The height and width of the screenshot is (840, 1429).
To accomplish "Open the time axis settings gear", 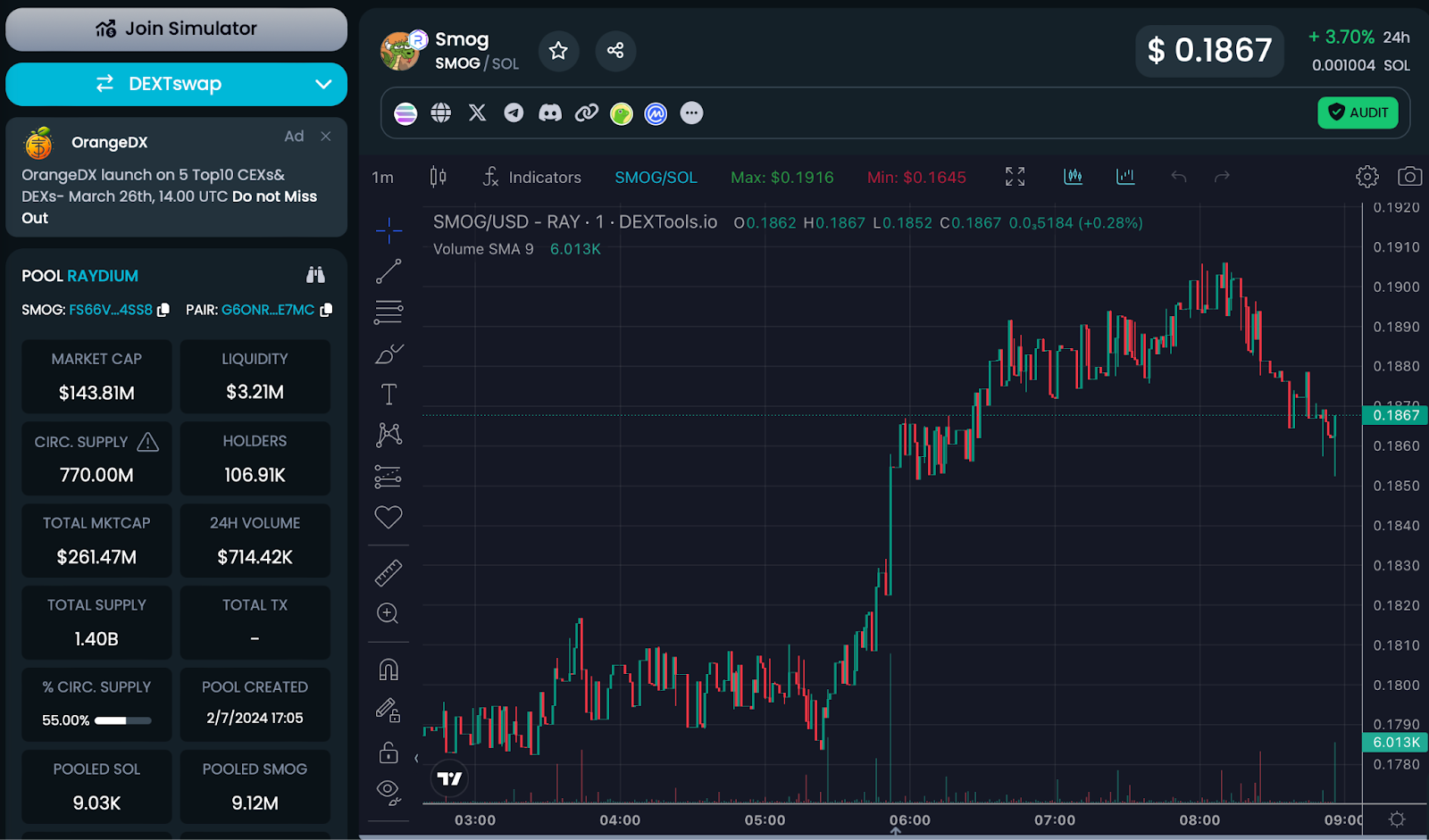I will click(x=1398, y=819).
